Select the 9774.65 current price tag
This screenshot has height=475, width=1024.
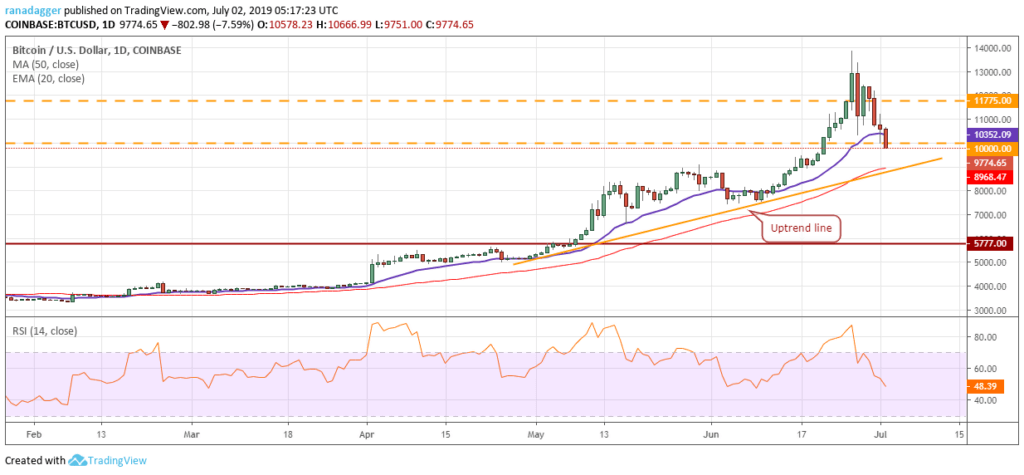(992, 163)
